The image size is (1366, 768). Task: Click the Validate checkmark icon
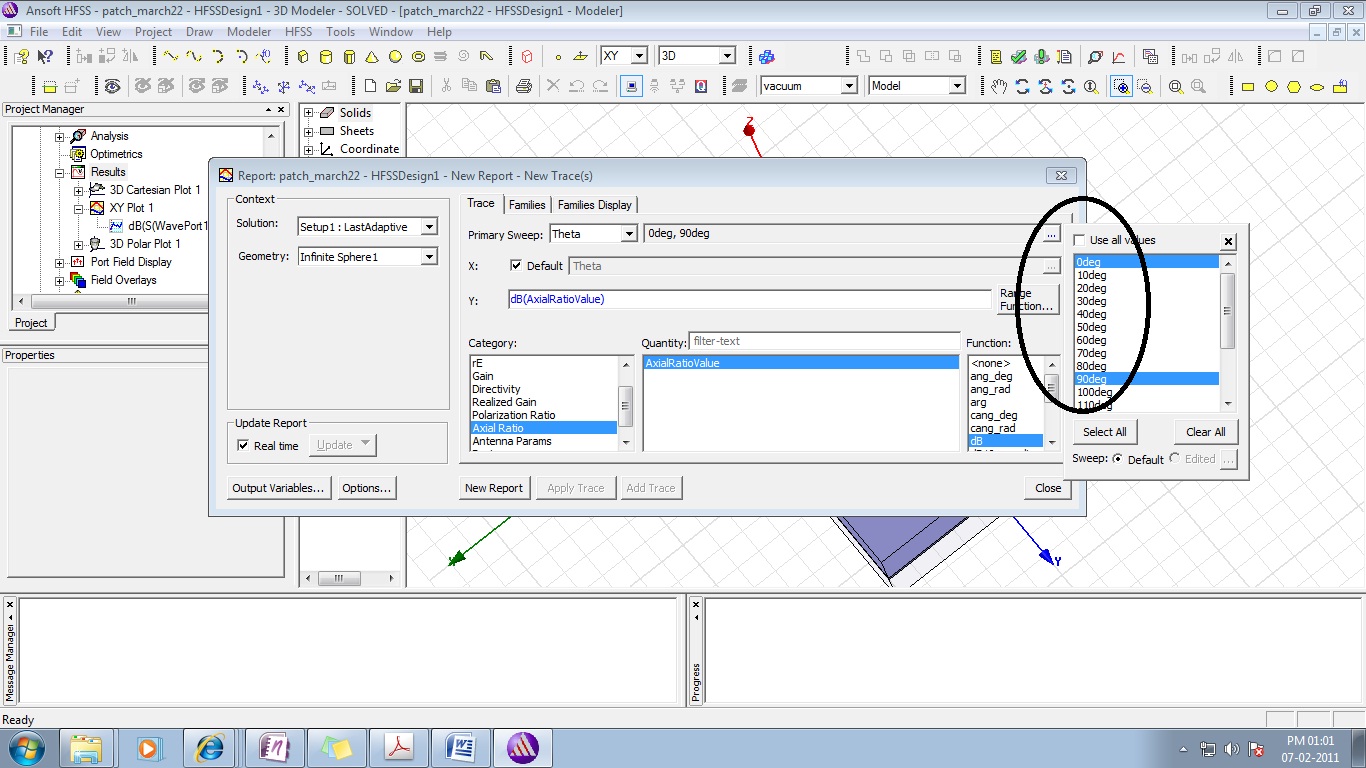point(1019,57)
